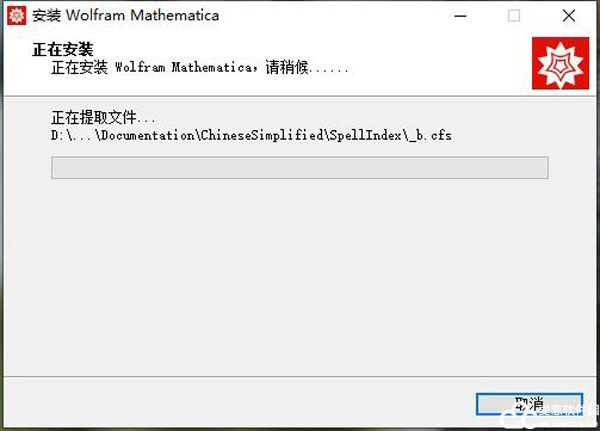The height and width of the screenshot is (431, 600).
Task: Cancel installation with the 取消 button
Action: [530, 404]
